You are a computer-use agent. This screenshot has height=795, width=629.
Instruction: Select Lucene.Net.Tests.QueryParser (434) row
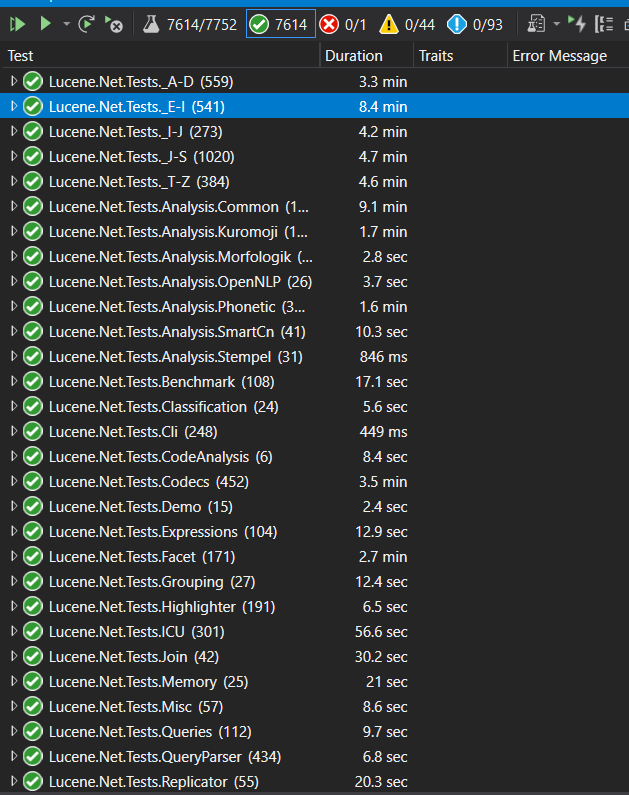pos(314,757)
